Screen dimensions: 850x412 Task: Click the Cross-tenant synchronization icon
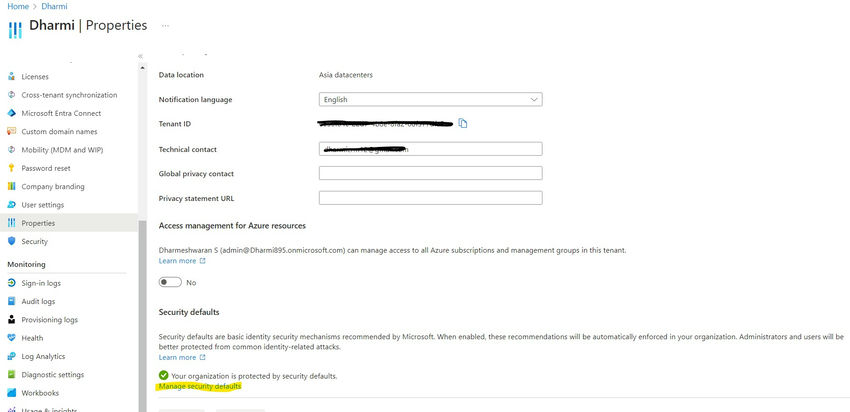(11, 95)
